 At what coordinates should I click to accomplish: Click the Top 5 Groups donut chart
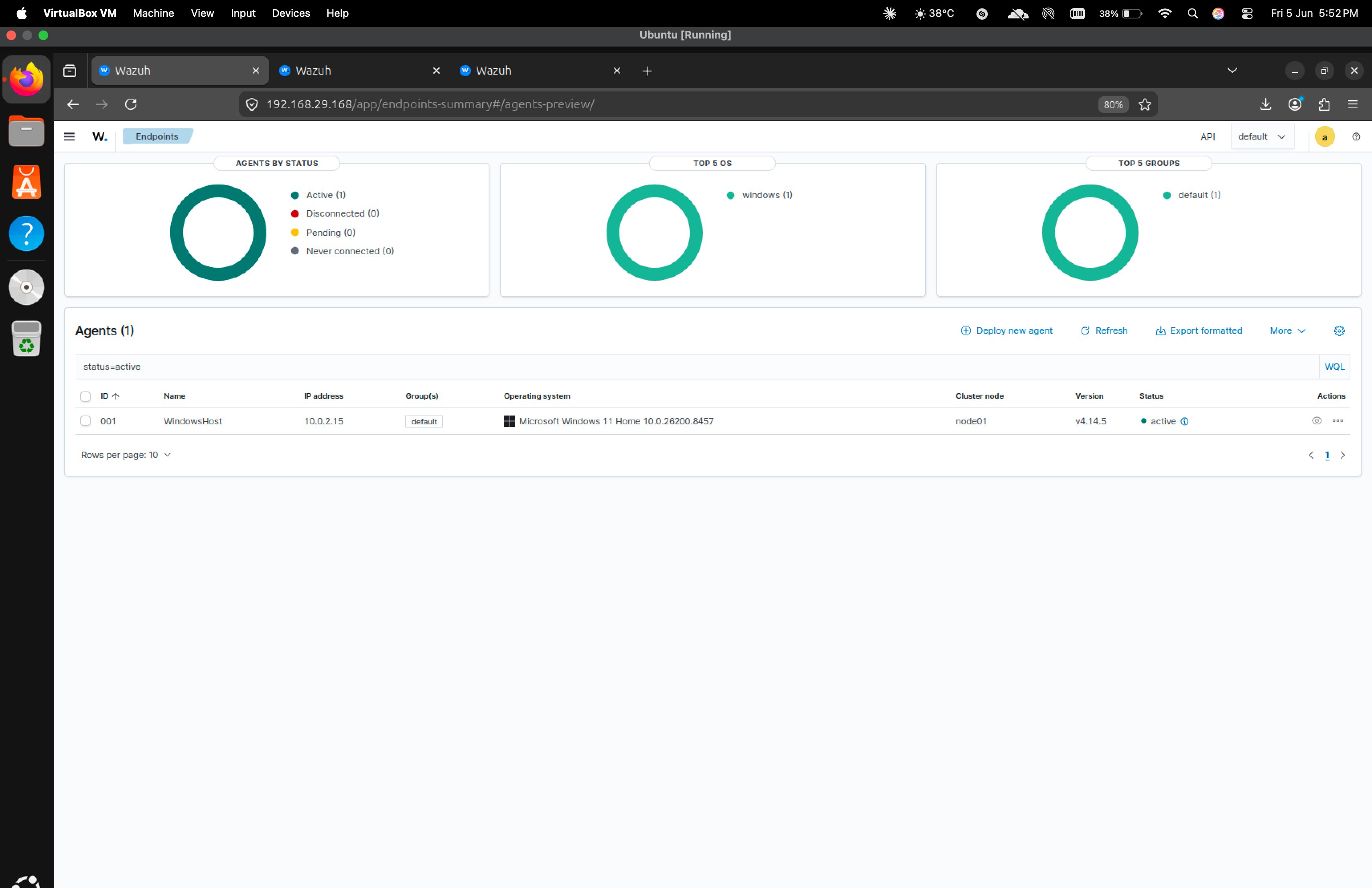pos(1090,232)
